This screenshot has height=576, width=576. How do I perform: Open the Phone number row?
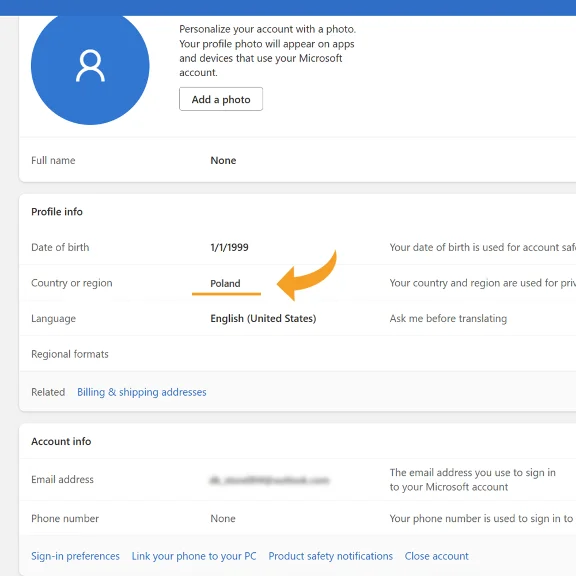pyautogui.click(x=297, y=518)
